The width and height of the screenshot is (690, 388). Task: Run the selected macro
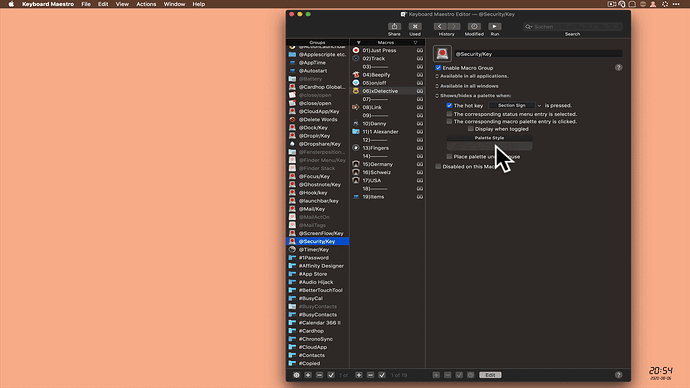495,26
